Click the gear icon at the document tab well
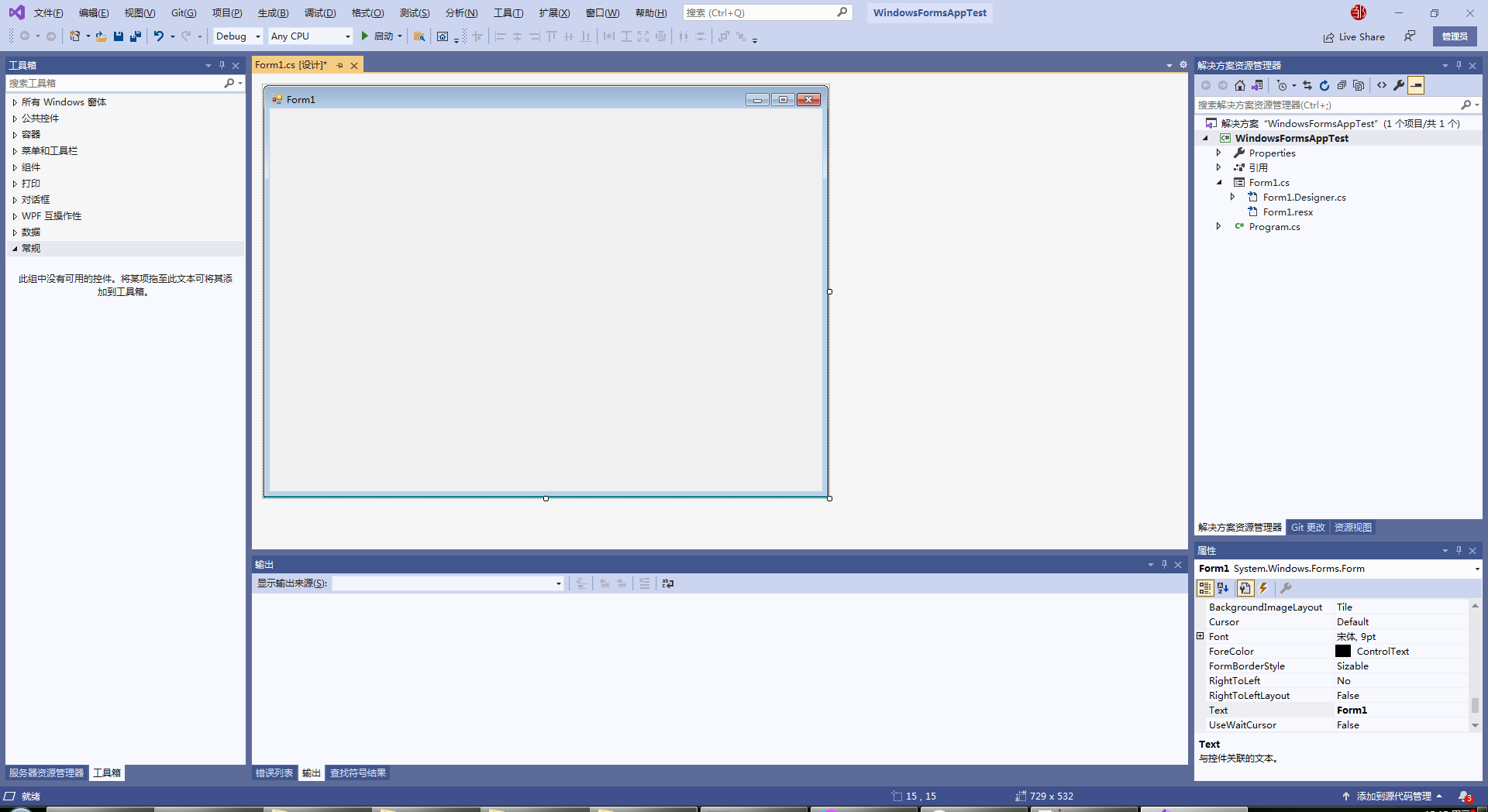The height and width of the screenshot is (812, 1488). pos(1183,65)
